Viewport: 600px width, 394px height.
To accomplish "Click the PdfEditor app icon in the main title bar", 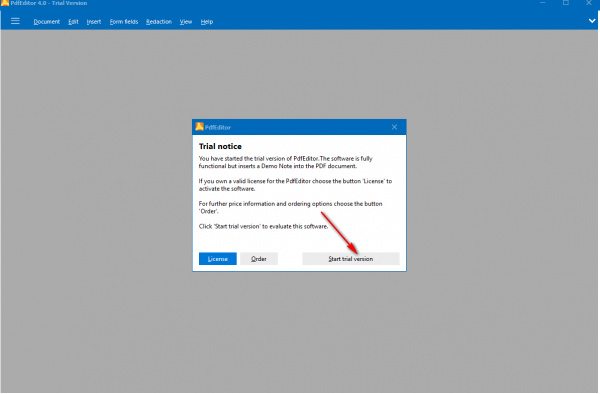I will (5, 3).
